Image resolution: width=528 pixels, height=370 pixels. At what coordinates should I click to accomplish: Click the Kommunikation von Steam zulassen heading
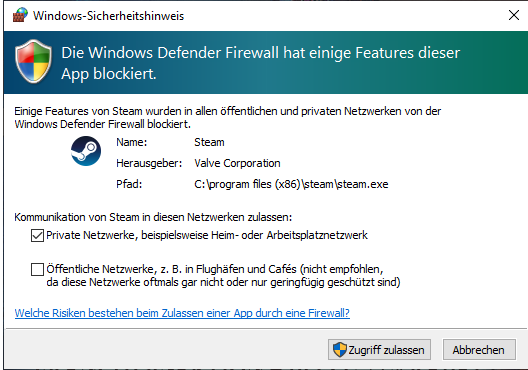tap(153, 217)
